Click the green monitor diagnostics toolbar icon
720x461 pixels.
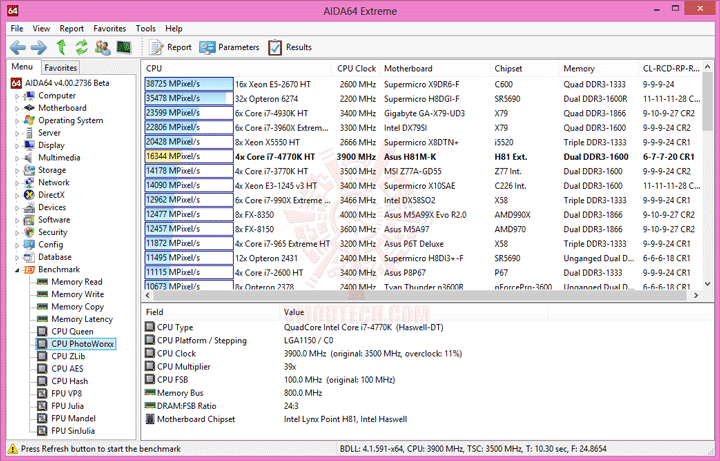click(124, 47)
